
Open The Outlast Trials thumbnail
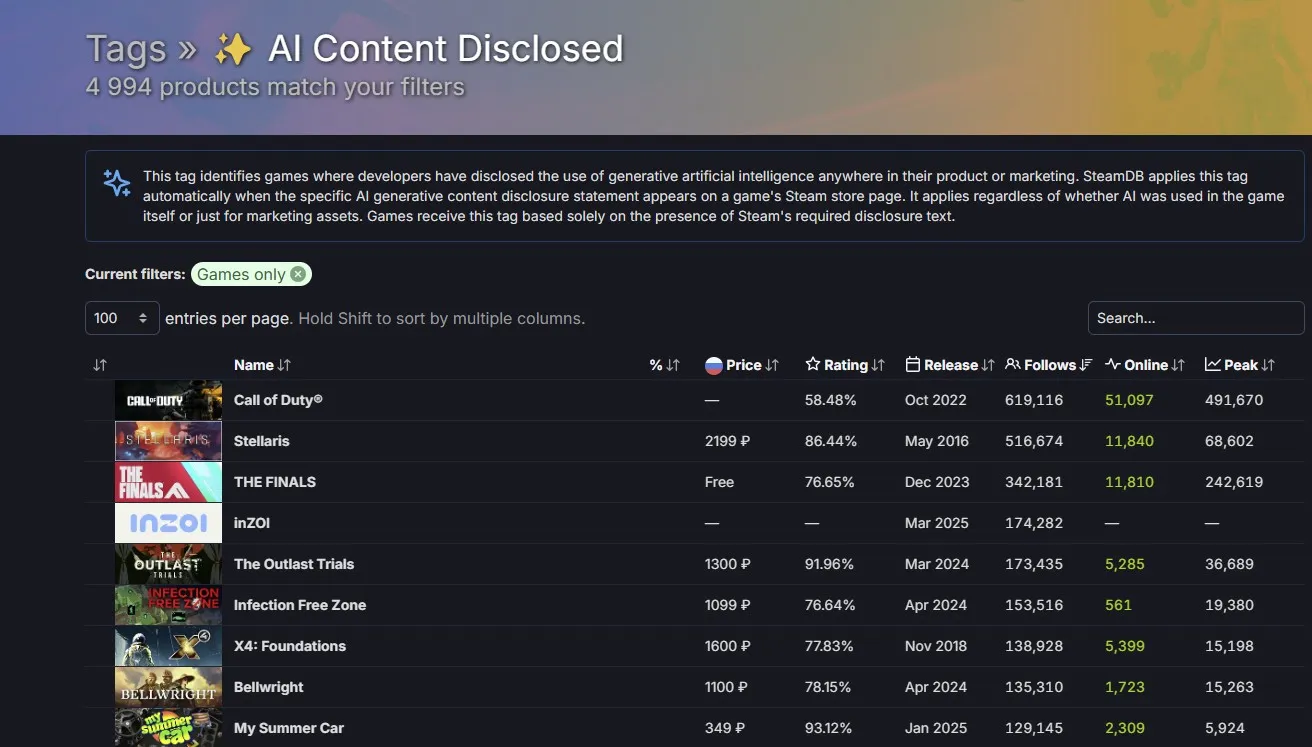(168, 564)
